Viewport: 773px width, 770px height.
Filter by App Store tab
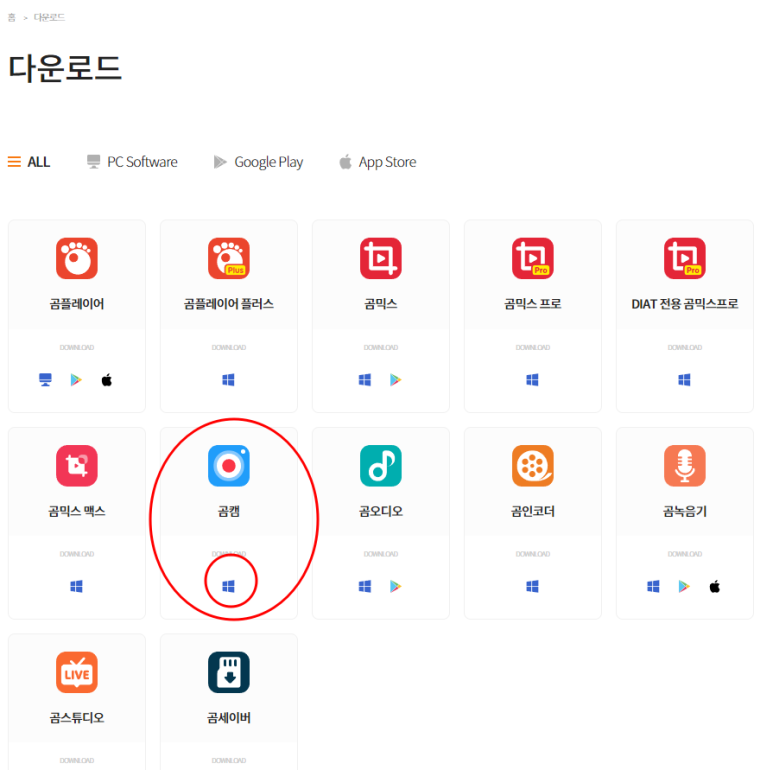(x=378, y=162)
